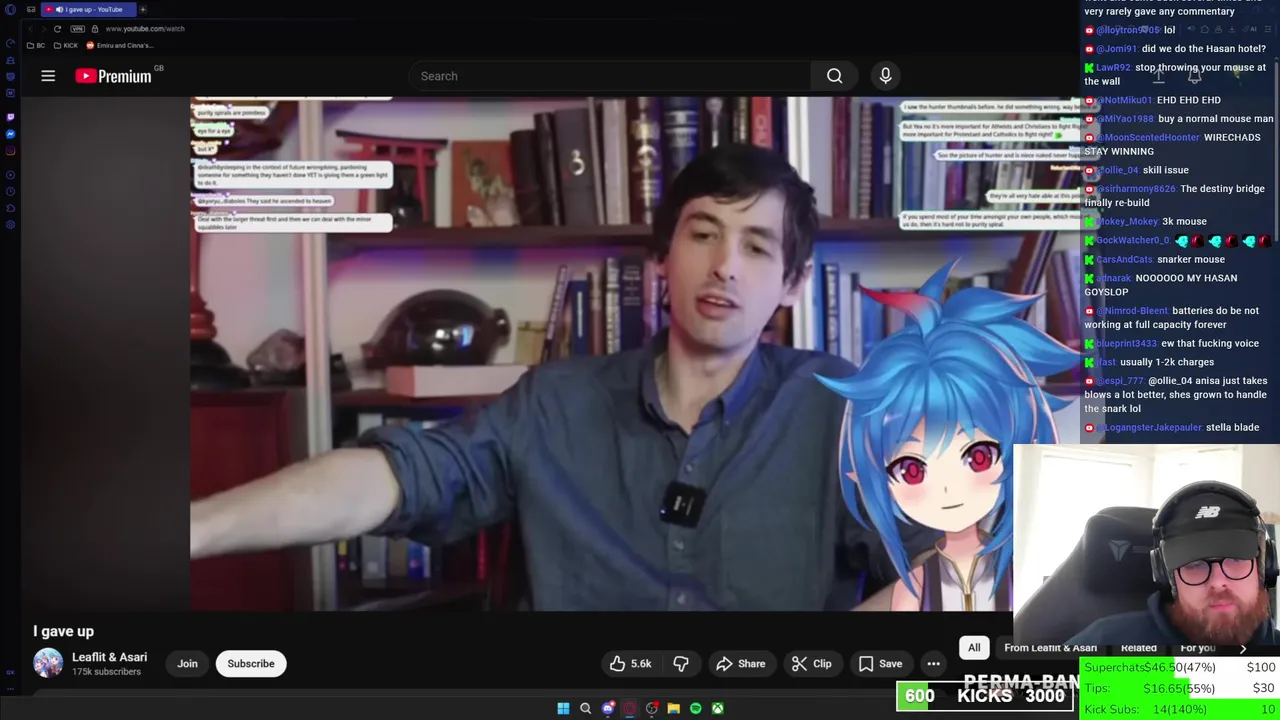The image size is (1280, 720).
Task: Reload the page in the browser
Action: click(57, 29)
